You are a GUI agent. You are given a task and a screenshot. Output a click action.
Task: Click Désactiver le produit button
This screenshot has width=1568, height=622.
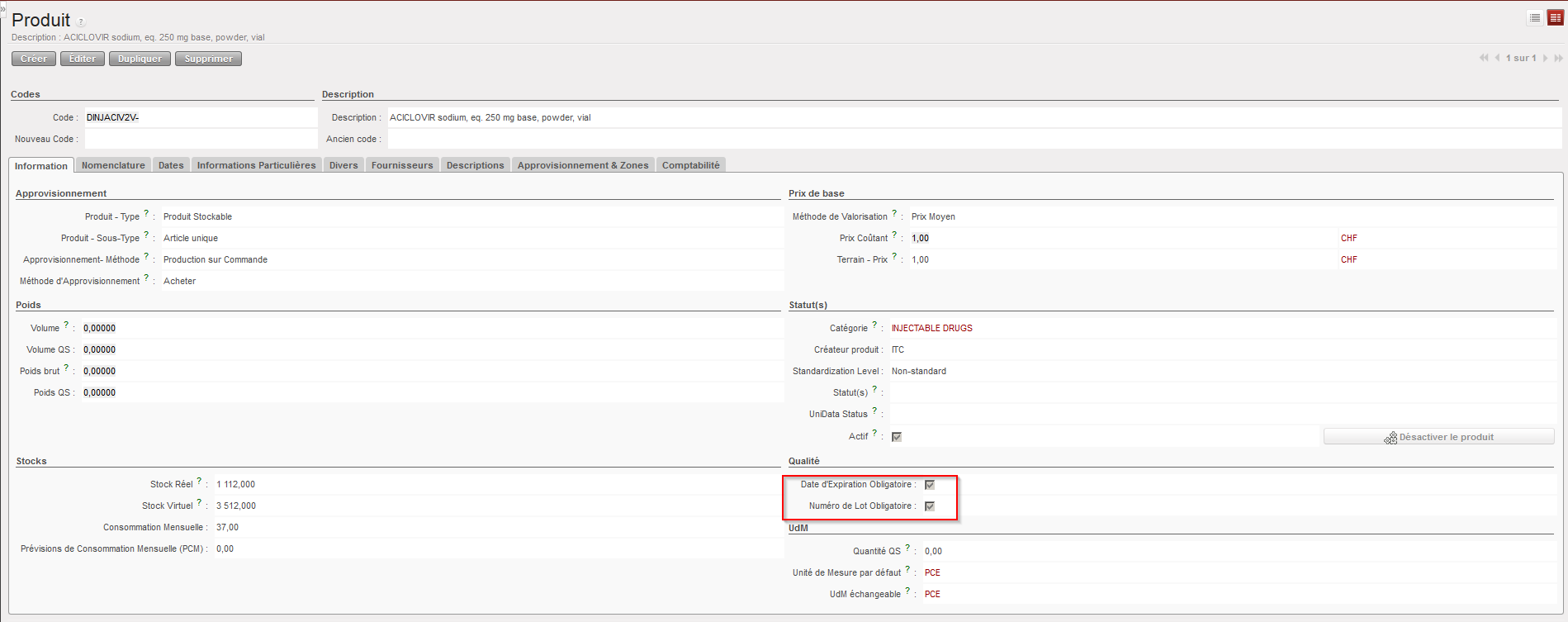pyautogui.click(x=1438, y=437)
